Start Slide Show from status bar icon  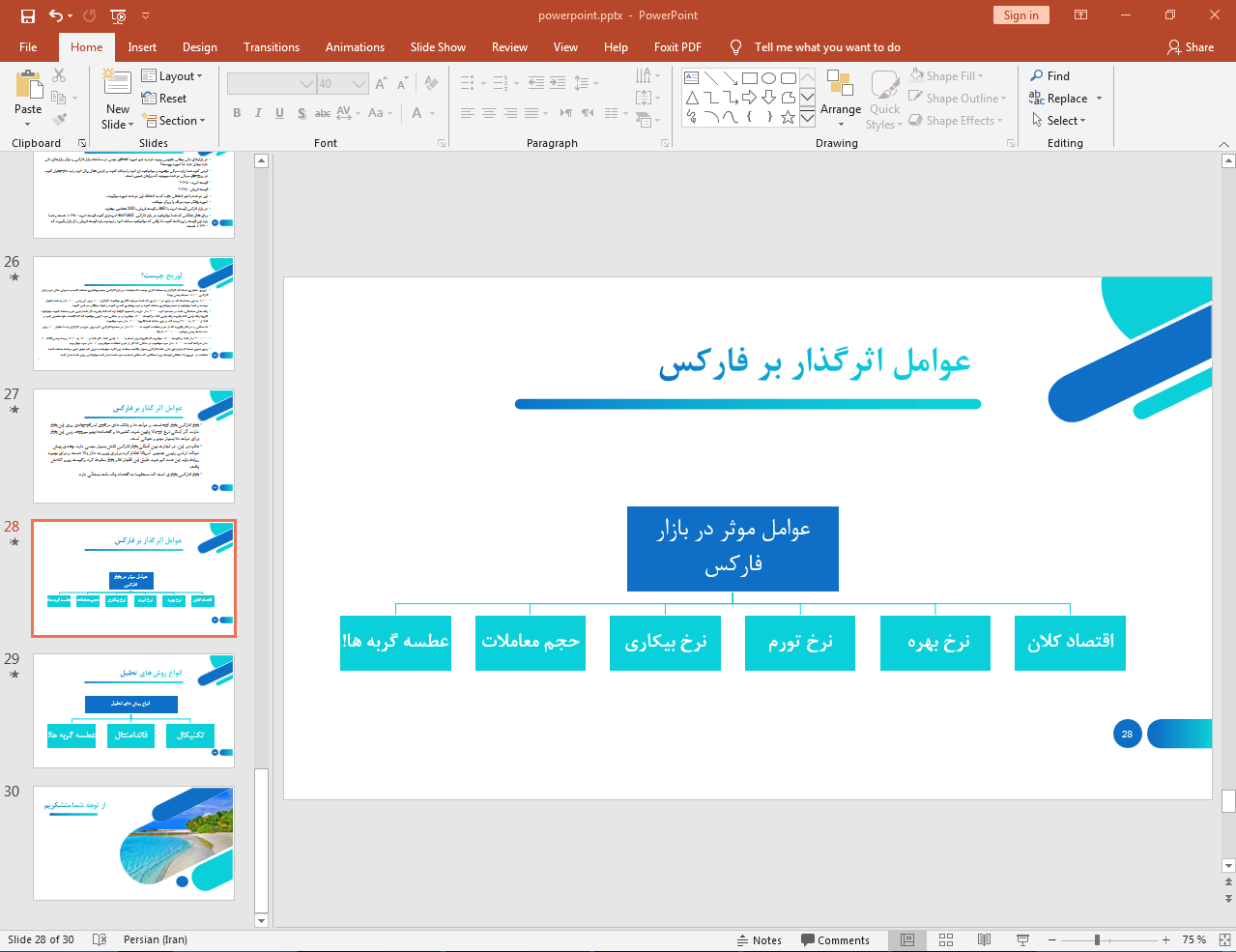(1022, 940)
